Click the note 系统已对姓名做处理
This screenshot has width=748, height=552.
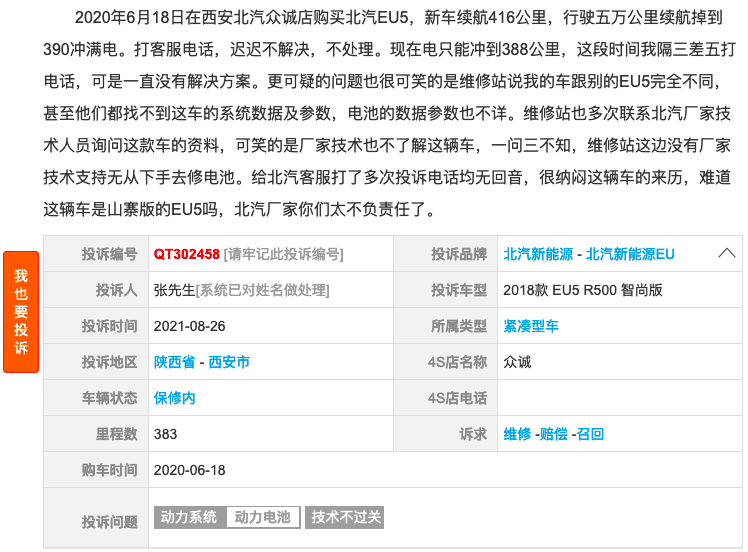262,290
